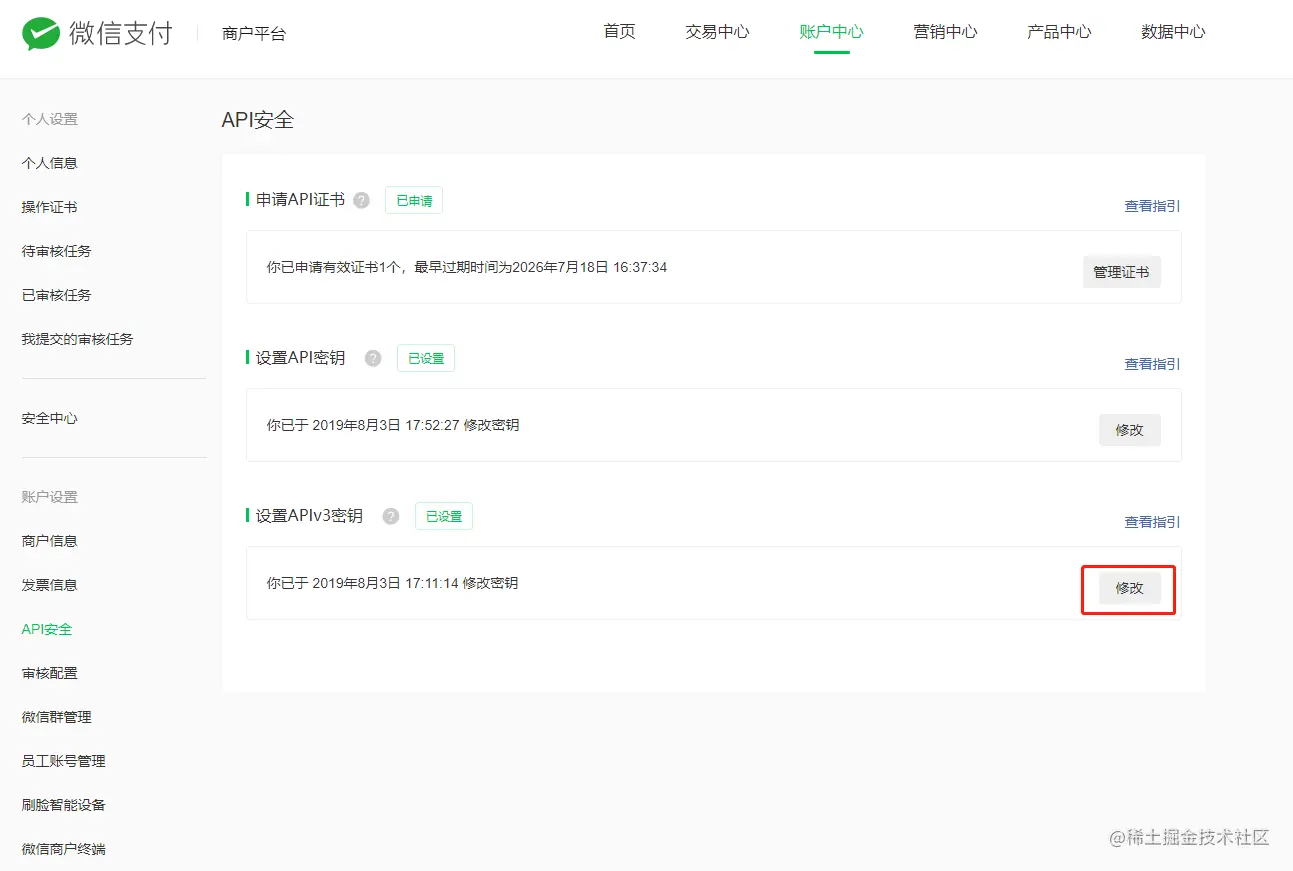The image size is (1293, 871).
Task: Open 查看指引 link for APIv3密钥 section
Action: [1152, 522]
